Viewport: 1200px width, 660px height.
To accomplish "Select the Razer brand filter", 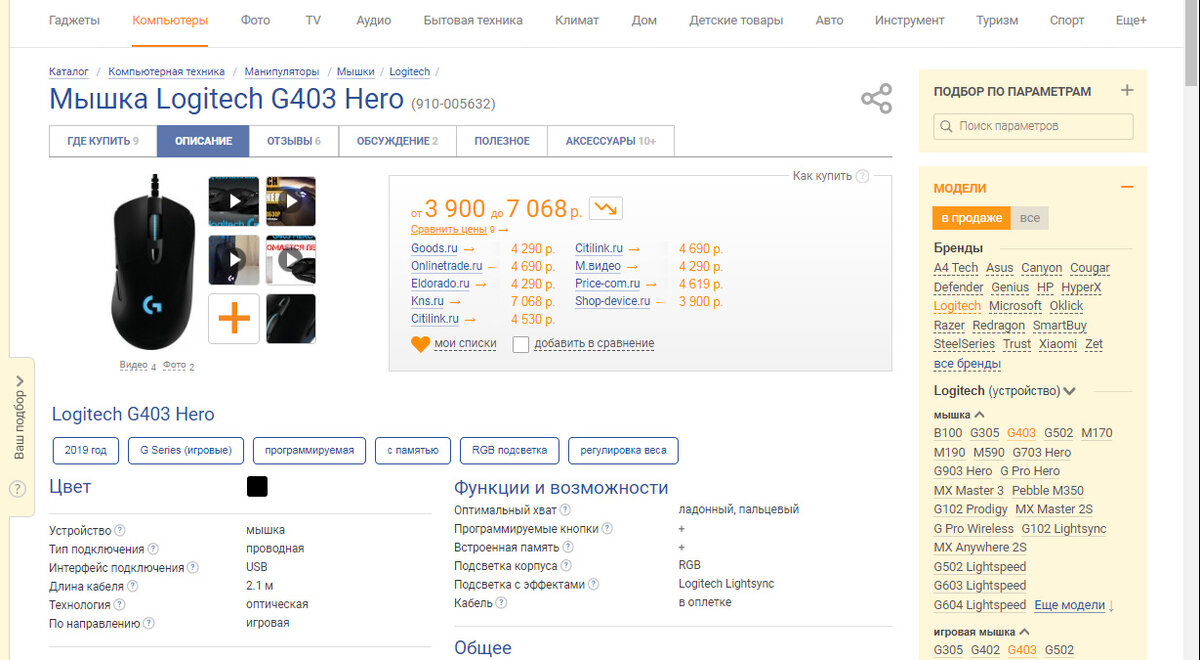I will (x=949, y=326).
